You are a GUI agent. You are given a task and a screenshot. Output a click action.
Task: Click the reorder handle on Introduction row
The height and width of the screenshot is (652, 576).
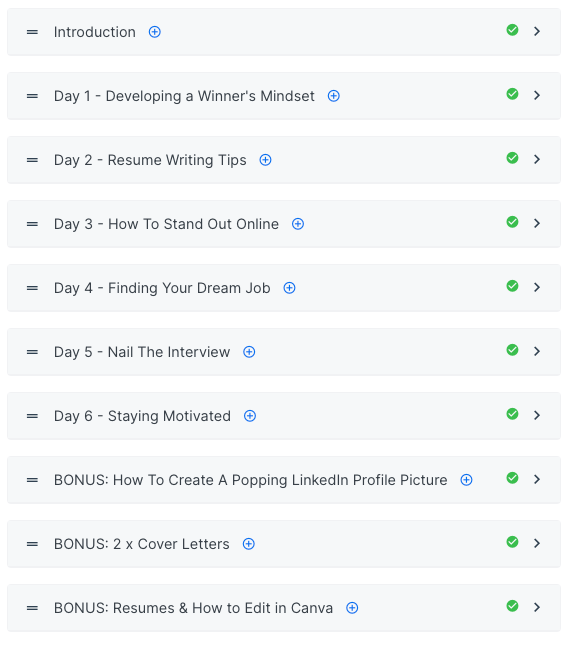[x=32, y=32]
